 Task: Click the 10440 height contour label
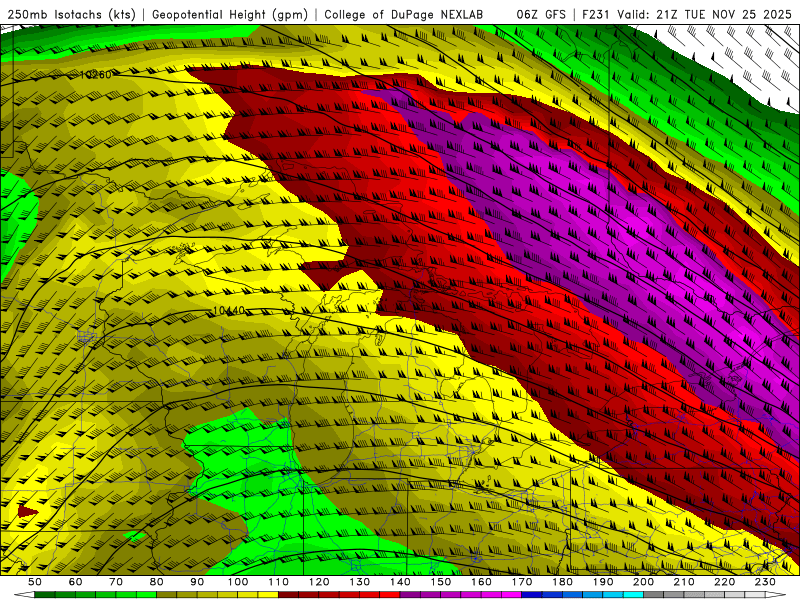tap(229, 311)
